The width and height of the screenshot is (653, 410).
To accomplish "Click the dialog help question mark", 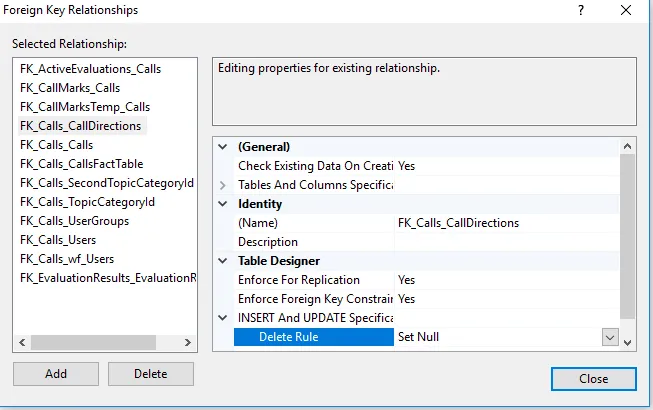I will click(581, 10).
